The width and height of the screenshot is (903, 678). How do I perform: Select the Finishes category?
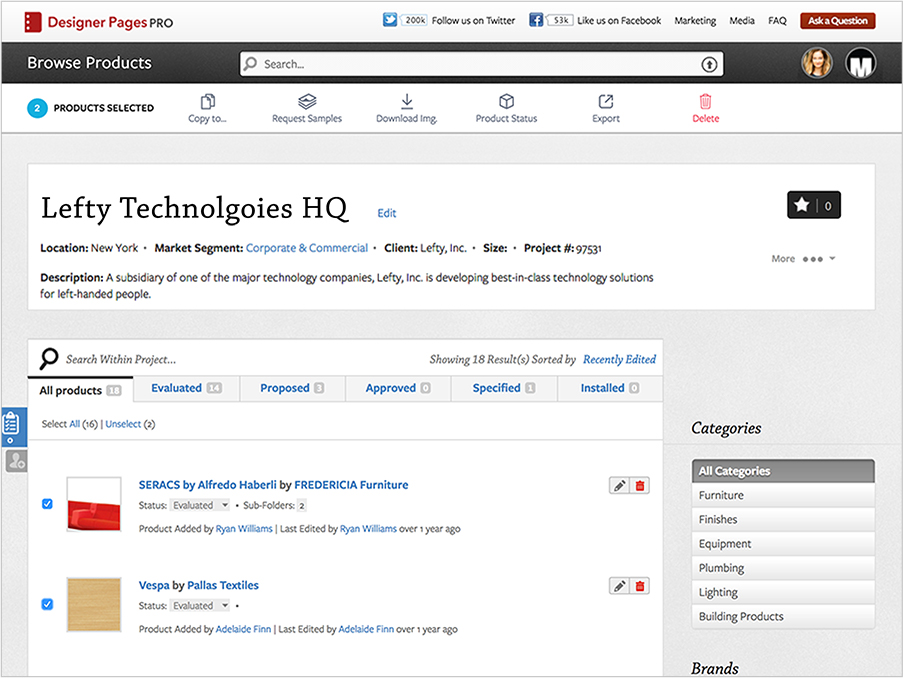pyautogui.click(x=783, y=519)
